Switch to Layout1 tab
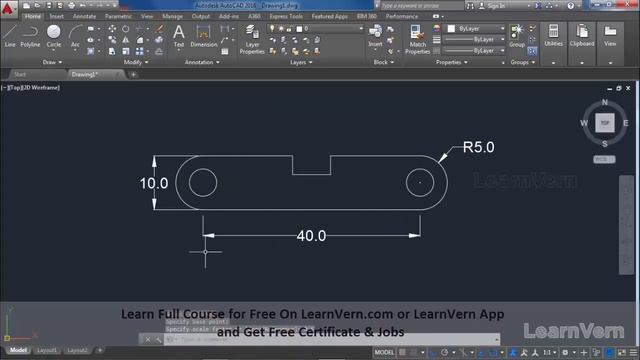The image size is (640, 360). (x=47, y=350)
